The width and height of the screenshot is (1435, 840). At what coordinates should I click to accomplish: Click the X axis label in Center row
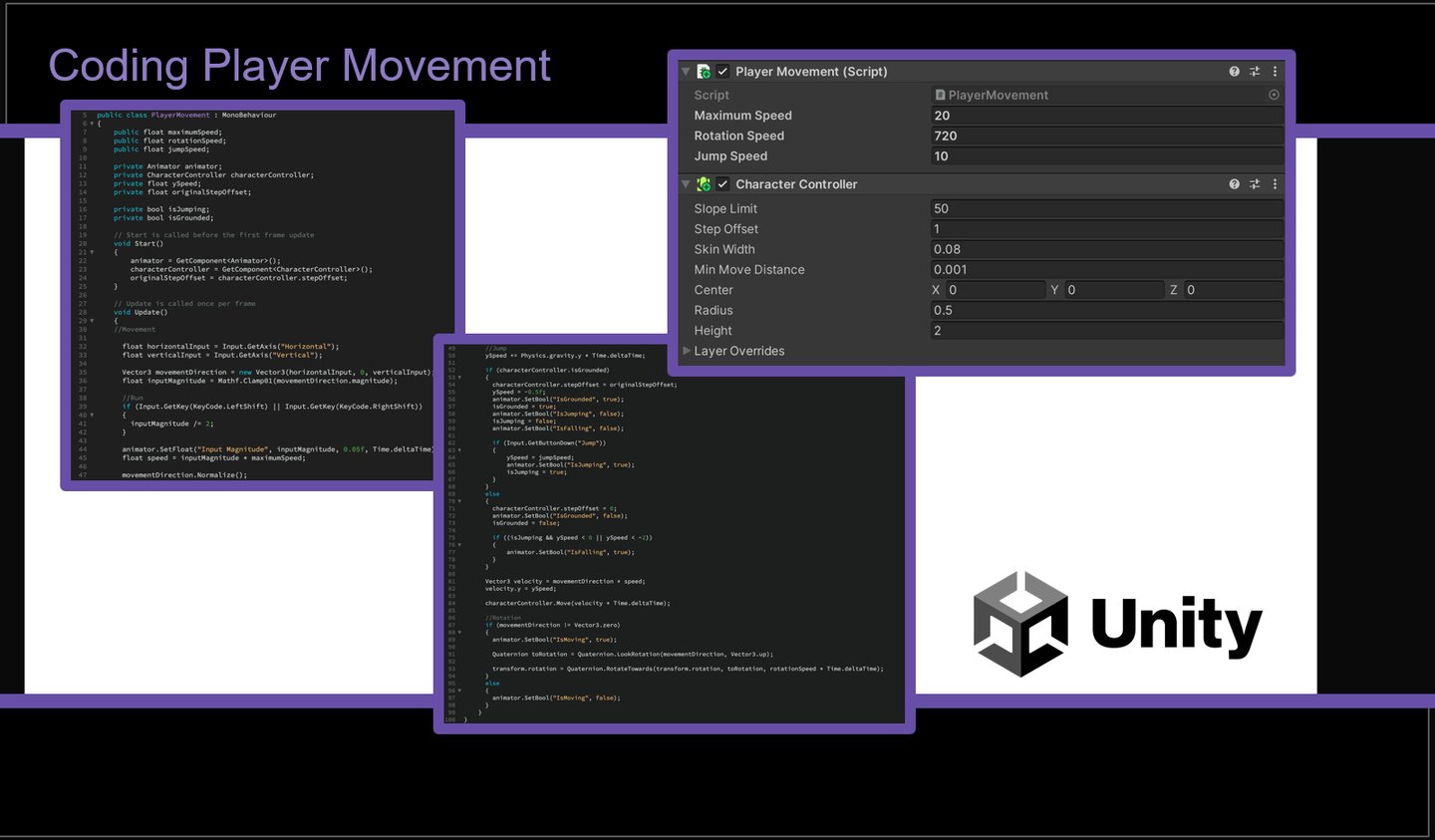pyautogui.click(x=936, y=290)
